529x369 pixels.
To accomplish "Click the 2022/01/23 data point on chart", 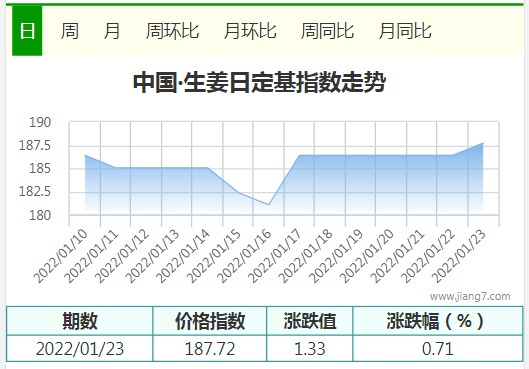I will point(483,143).
